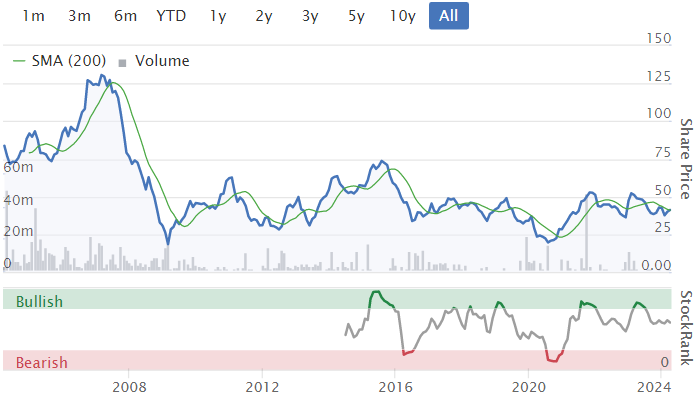Click the grey Volume legend square
This screenshot has height=394, width=700.
(x=122, y=63)
